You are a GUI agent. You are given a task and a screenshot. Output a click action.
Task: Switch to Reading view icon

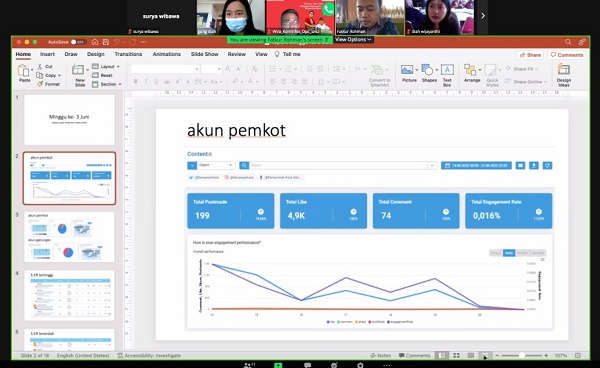471,355
